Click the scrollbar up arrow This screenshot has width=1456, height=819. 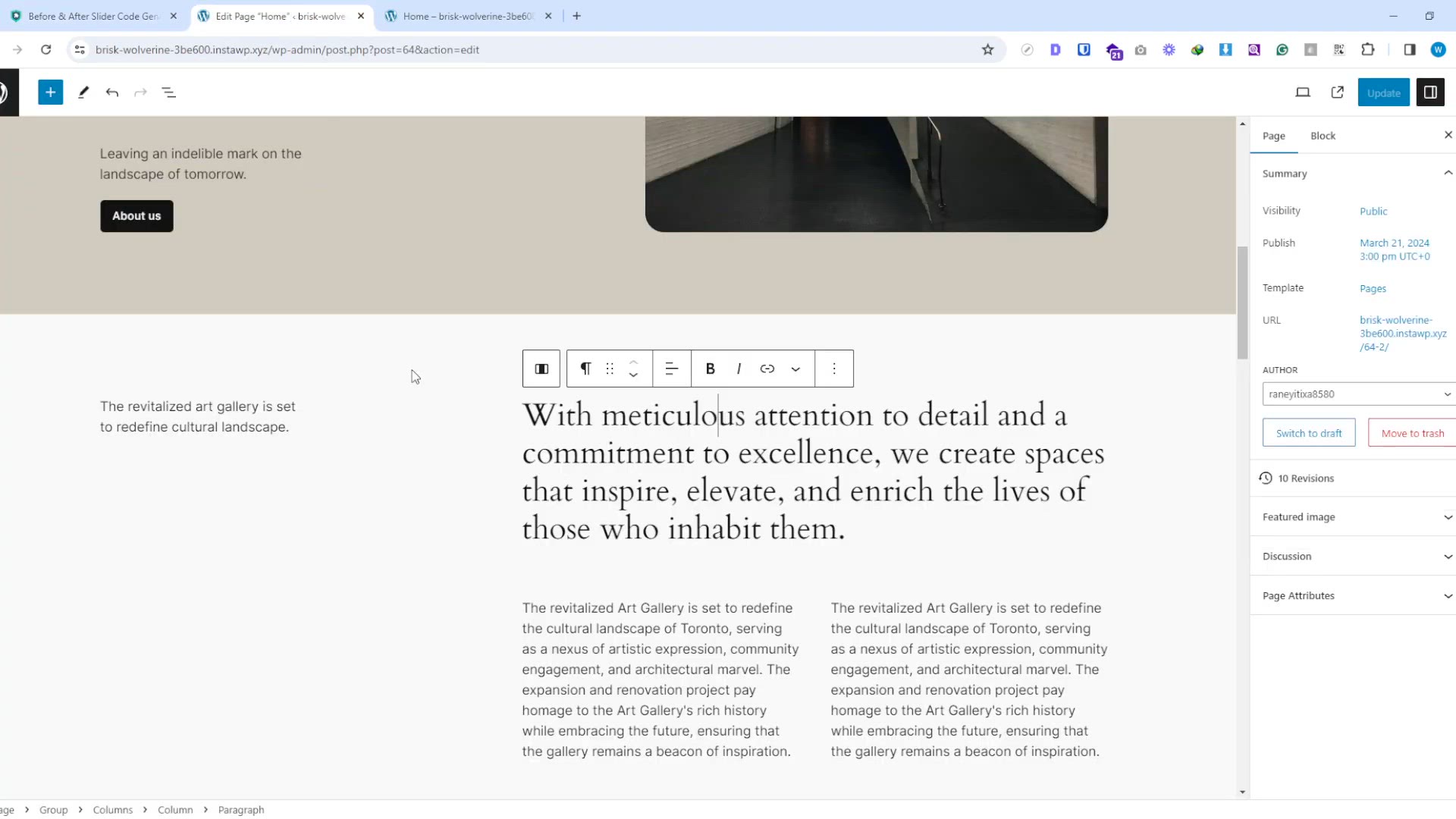[1242, 124]
